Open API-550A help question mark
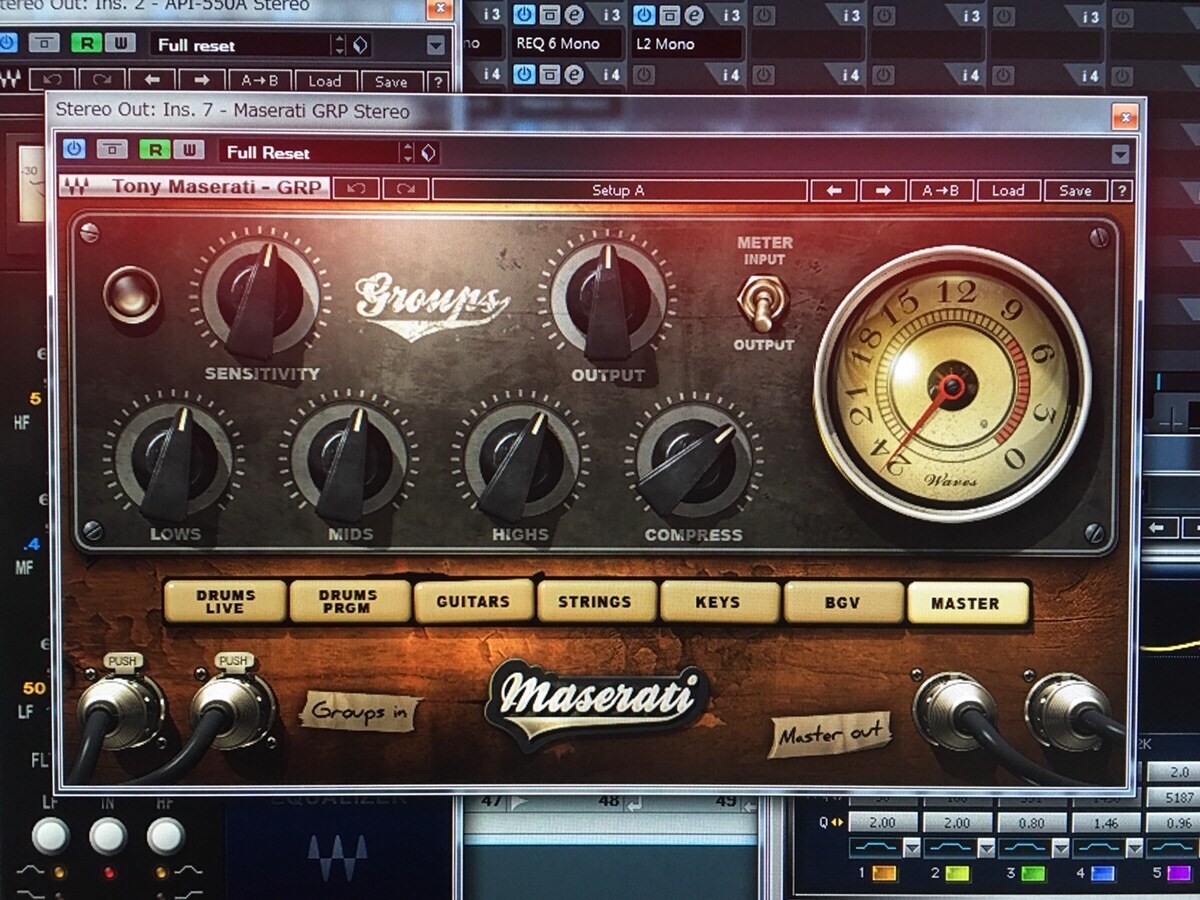 pos(438,82)
